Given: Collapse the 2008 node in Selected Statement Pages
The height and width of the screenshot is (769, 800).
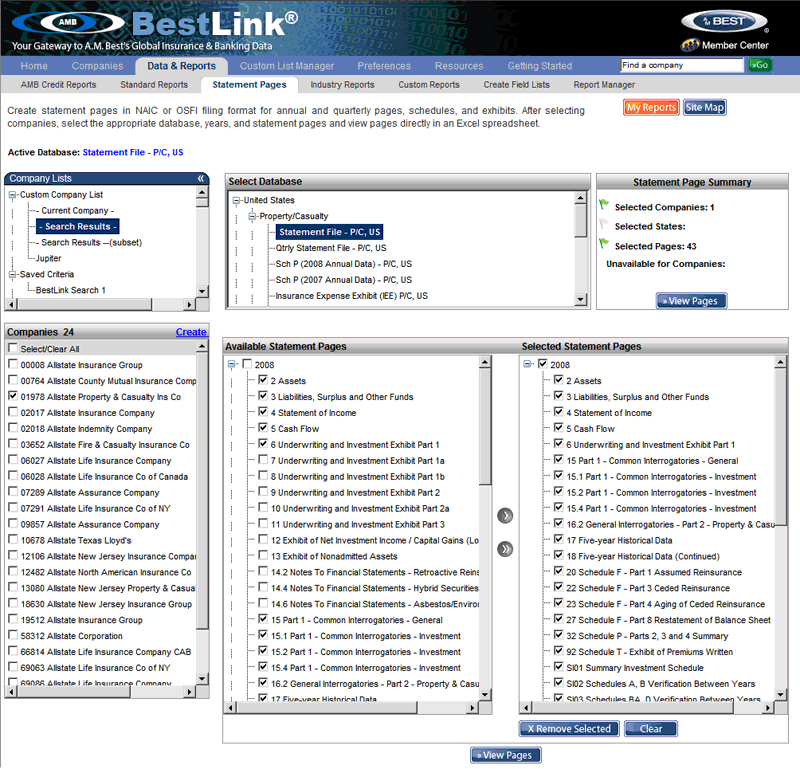Looking at the screenshot, I should 527,364.
